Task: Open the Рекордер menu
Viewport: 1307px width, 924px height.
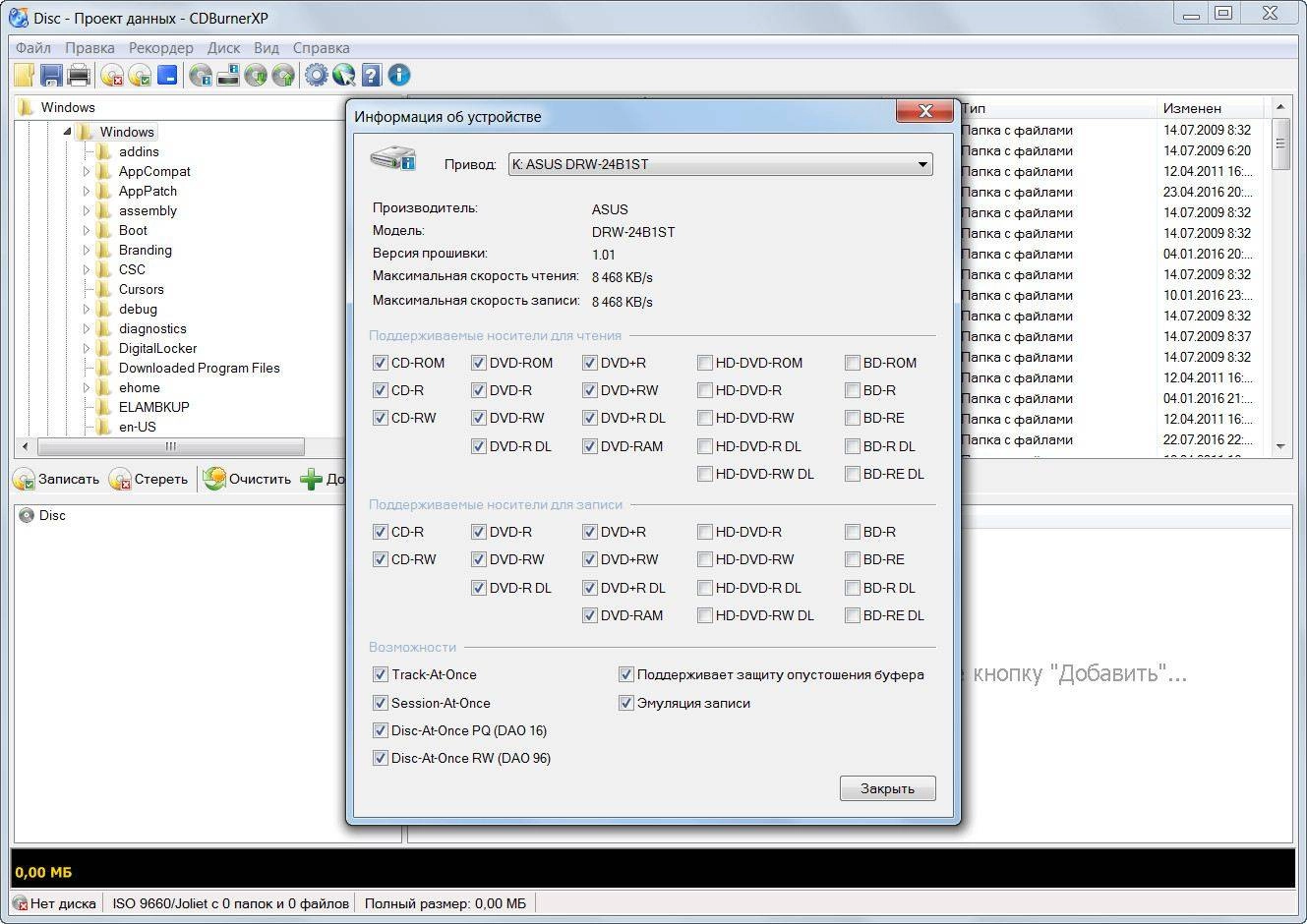Action: (160, 47)
